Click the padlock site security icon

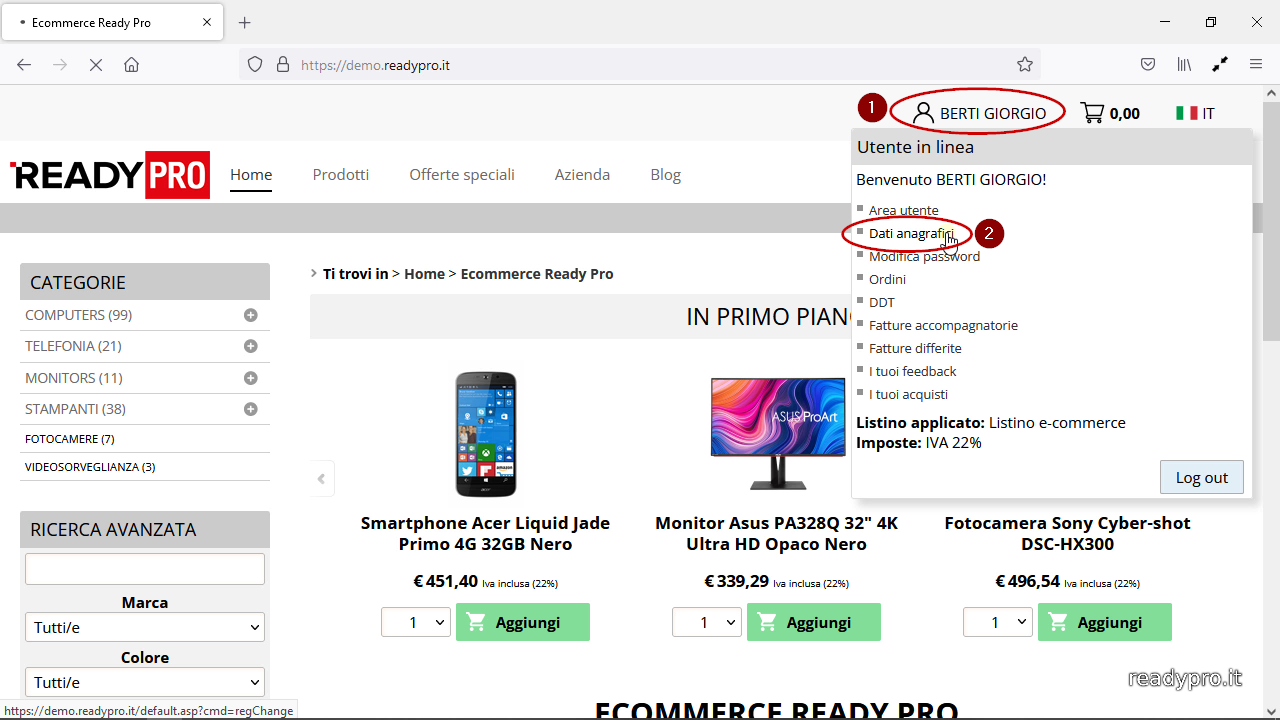(x=283, y=65)
